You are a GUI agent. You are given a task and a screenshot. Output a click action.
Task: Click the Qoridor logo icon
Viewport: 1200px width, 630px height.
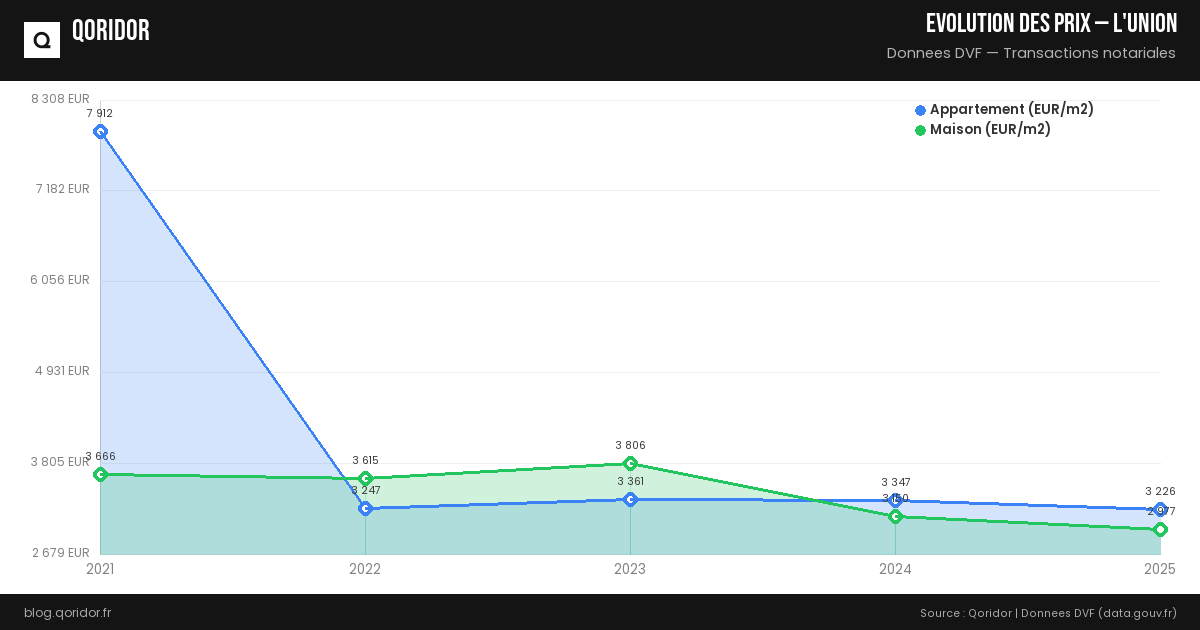(x=42, y=40)
